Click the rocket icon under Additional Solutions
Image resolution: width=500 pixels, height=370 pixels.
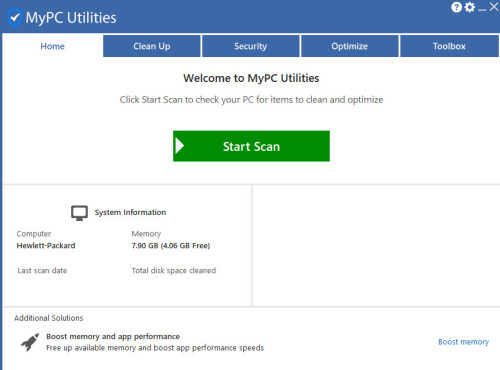pos(30,342)
